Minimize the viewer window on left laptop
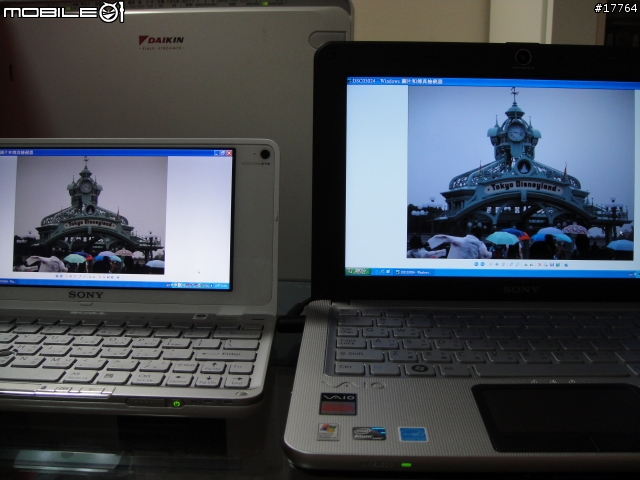This screenshot has width=640, height=480. tap(216, 153)
